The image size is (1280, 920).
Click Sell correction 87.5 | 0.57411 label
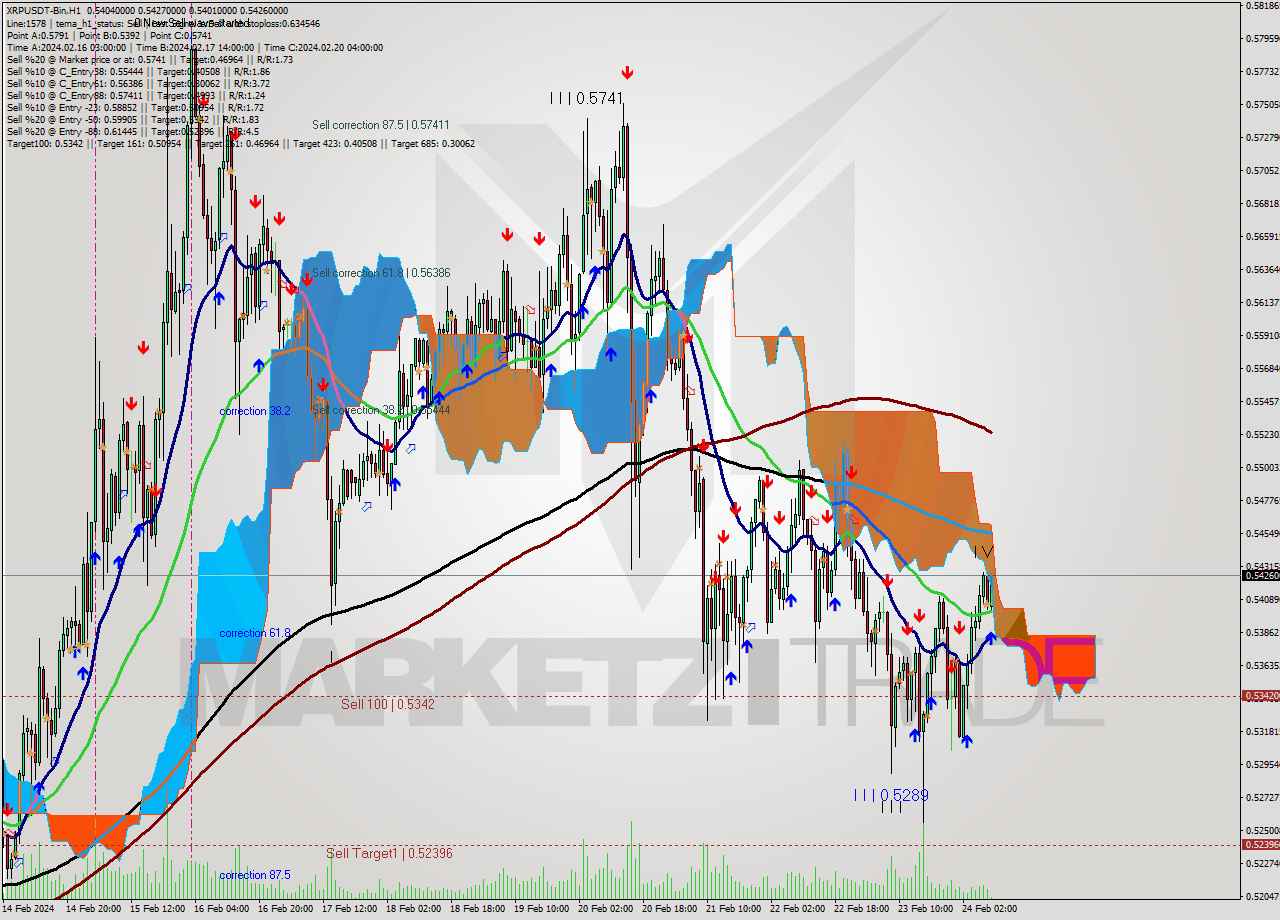pos(380,125)
